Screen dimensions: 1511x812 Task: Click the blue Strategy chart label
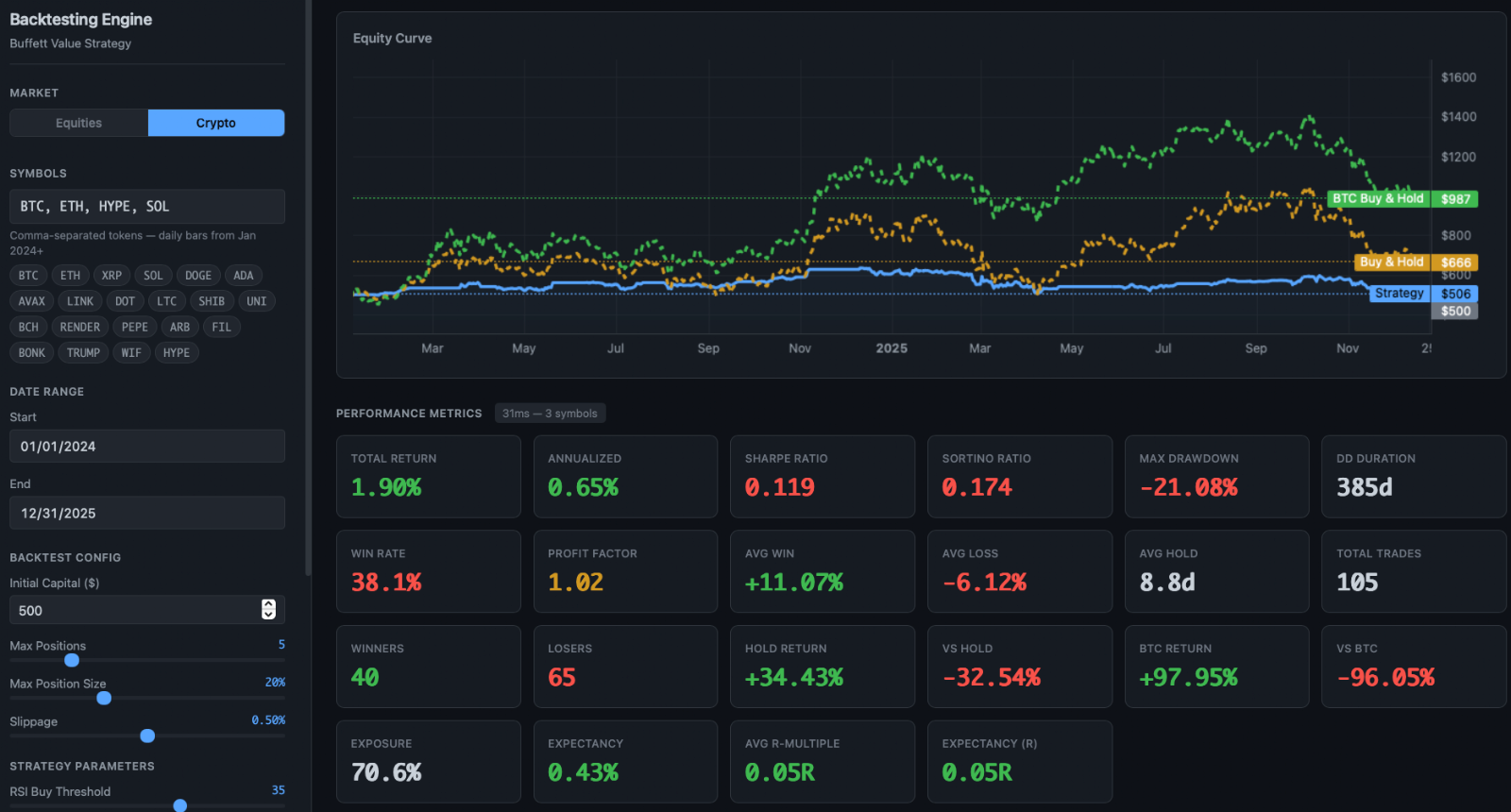pyautogui.click(x=1399, y=294)
